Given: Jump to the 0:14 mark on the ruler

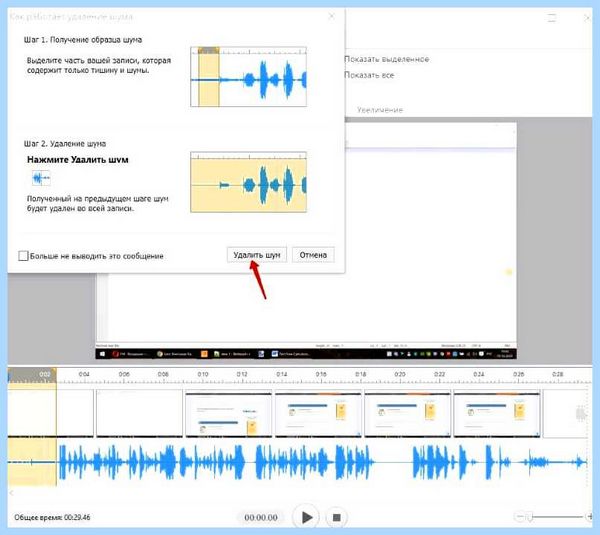Looking at the screenshot, I should (x=282, y=374).
